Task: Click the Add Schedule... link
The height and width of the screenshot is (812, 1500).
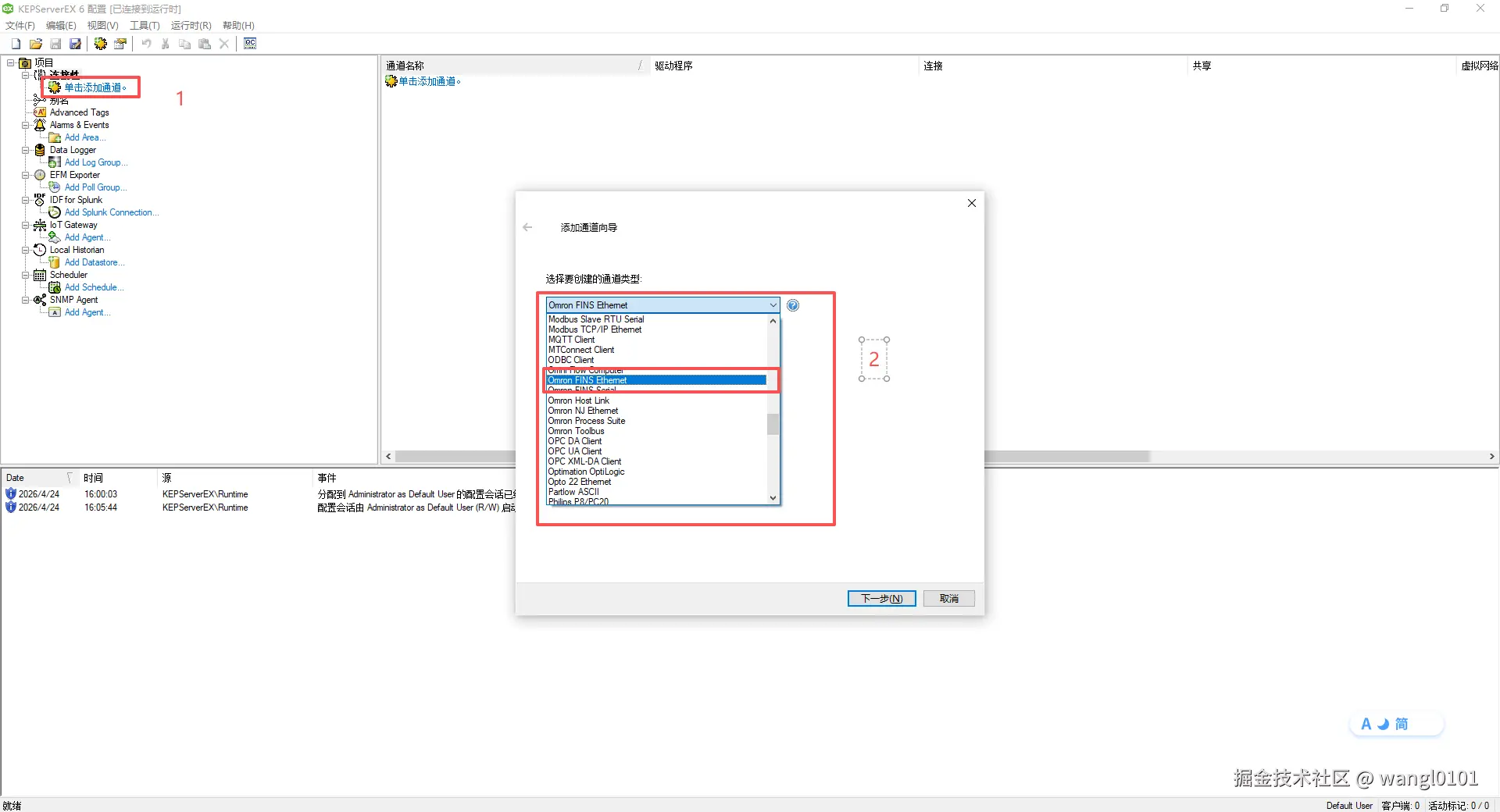Action: (x=94, y=287)
